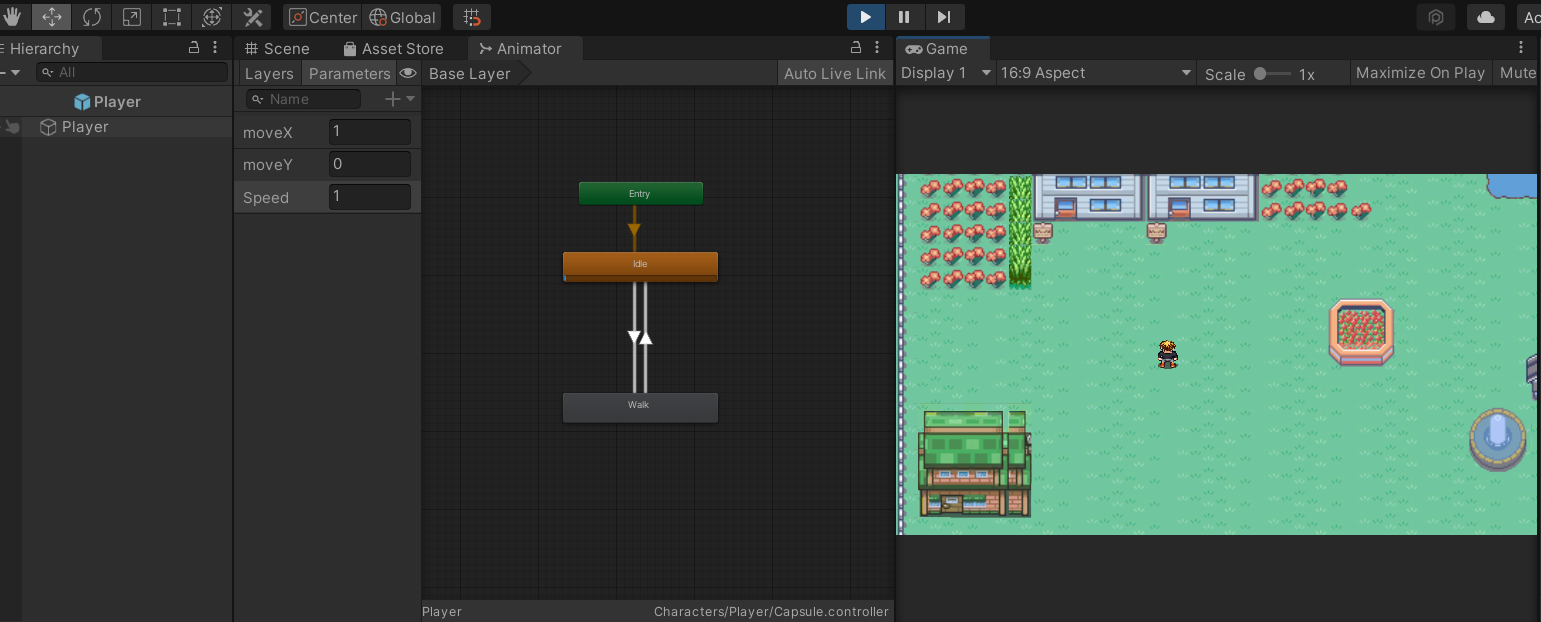Click parameter Name search field
Viewport: 1541px width, 622px height.
tap(303, 99)
